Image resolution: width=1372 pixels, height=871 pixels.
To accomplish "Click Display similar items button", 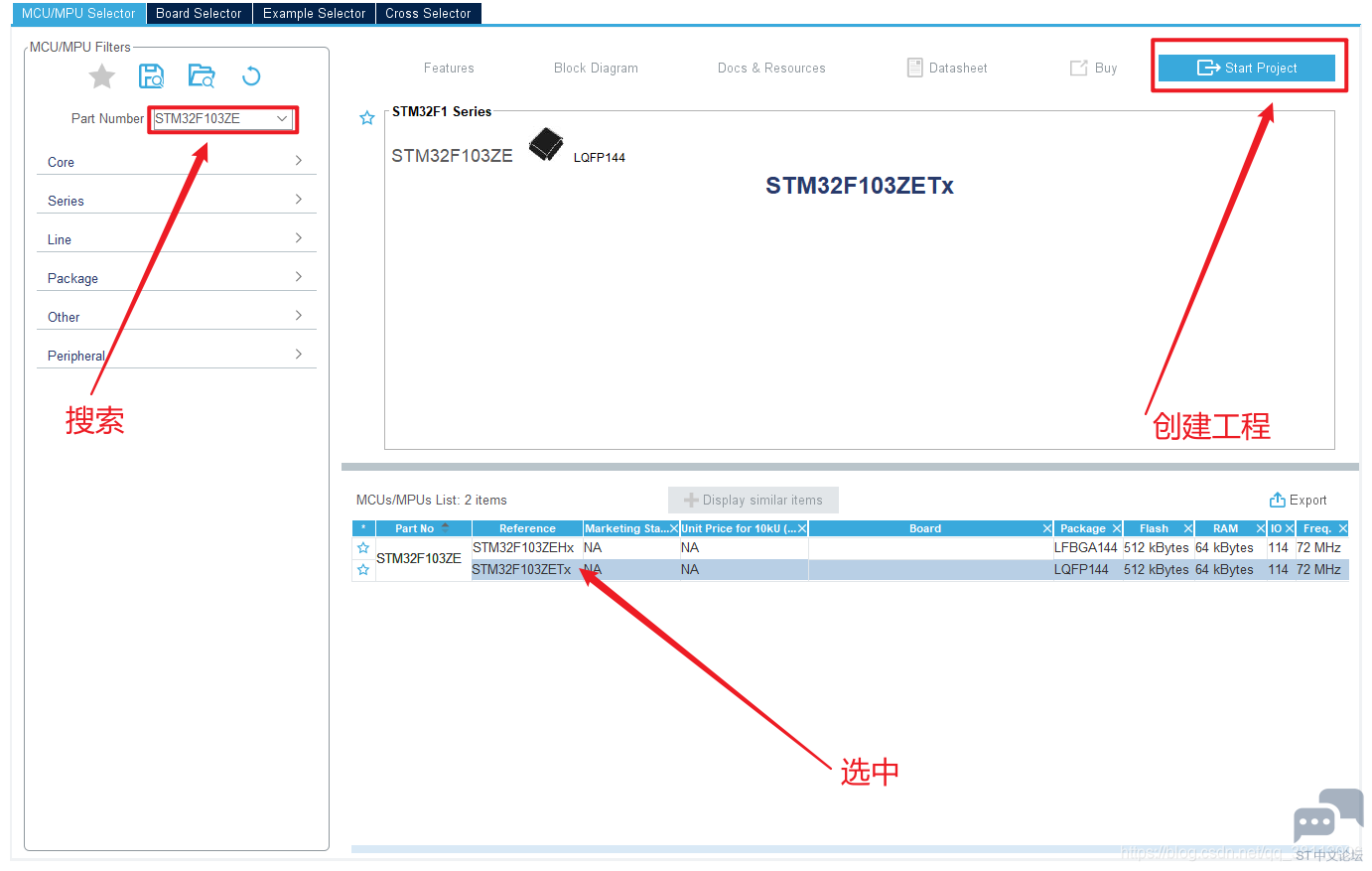I will tap(754, 500).
